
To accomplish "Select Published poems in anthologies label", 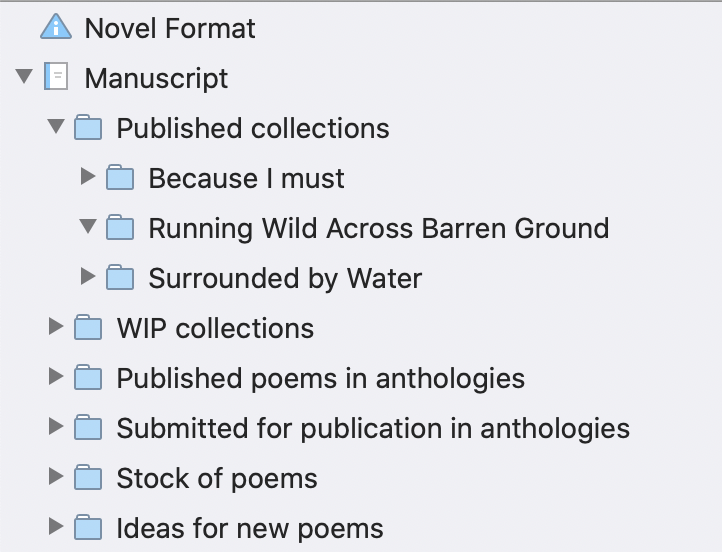I will click(x=320, y=378).
